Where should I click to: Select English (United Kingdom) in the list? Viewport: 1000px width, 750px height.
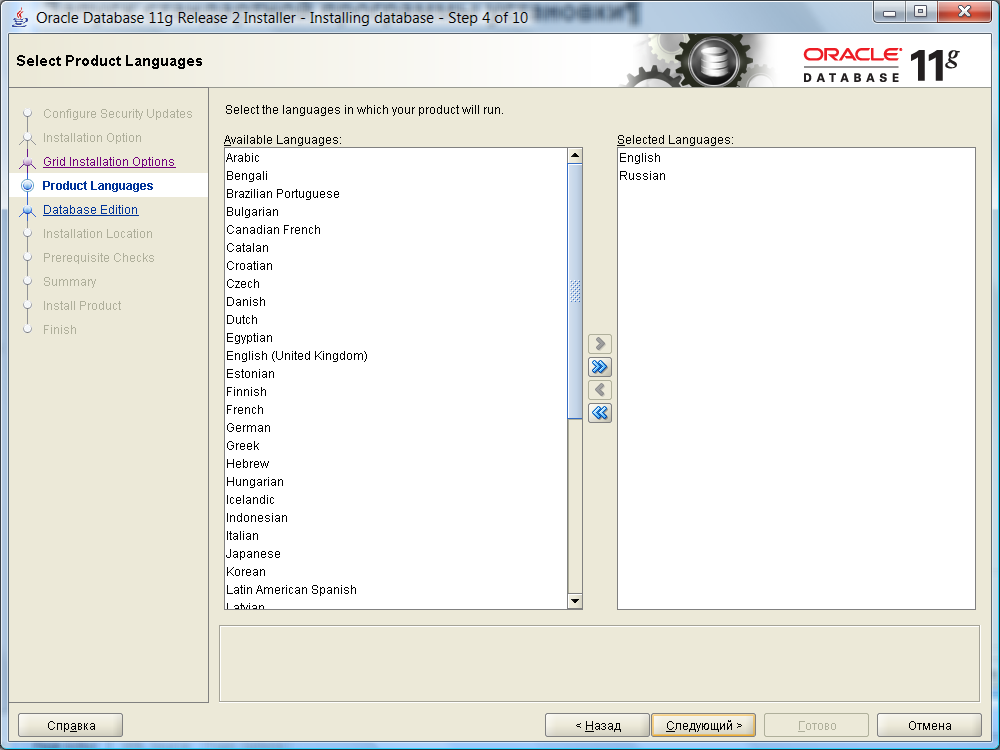tap(395, 356)
